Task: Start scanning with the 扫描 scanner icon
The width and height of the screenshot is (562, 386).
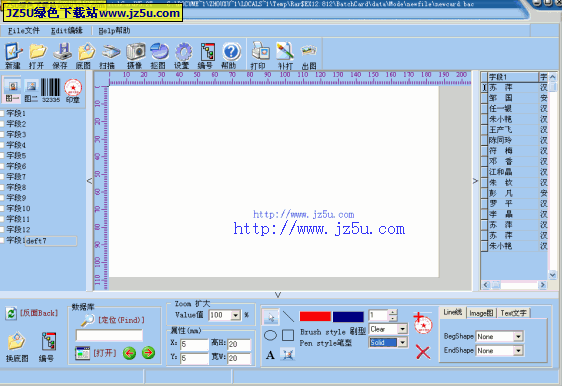Action: (x=109, y=55)
